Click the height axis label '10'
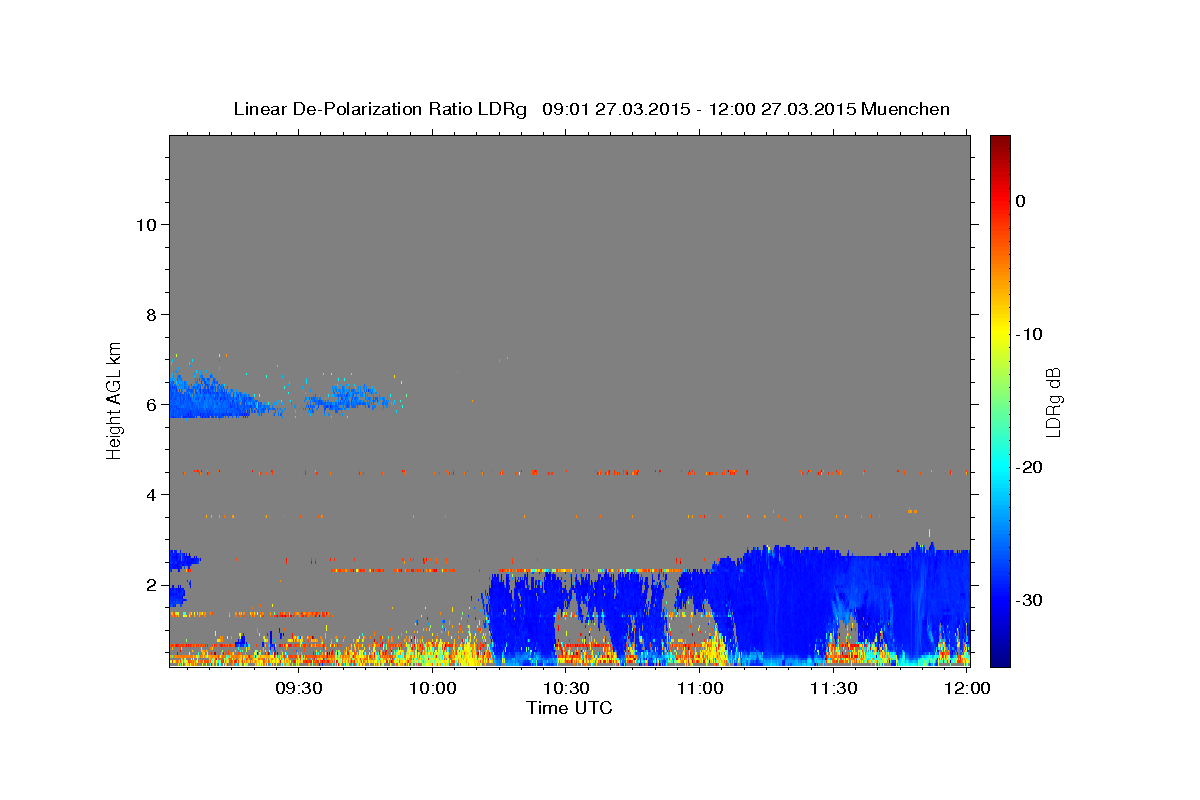The width and height of the screenshot is (1200, 800). pos(146,224)
